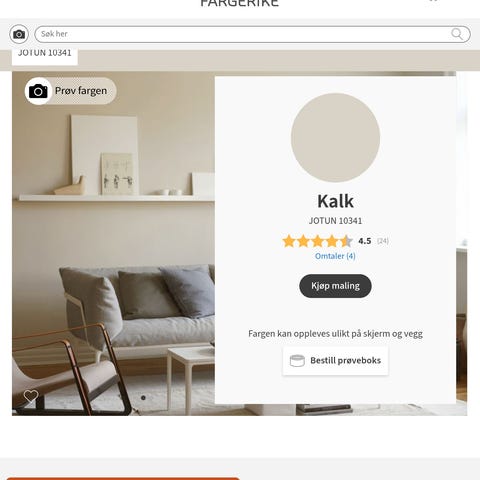
Task: Click the 'Kalk' color name heading
Action: (335, 201)
